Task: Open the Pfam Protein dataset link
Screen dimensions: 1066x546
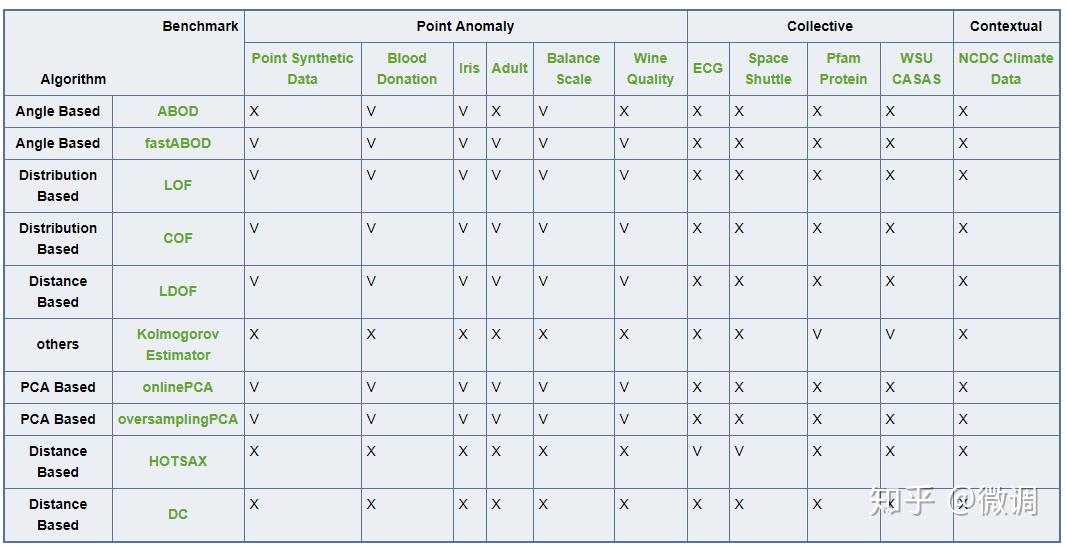Action: click(843, 68)
